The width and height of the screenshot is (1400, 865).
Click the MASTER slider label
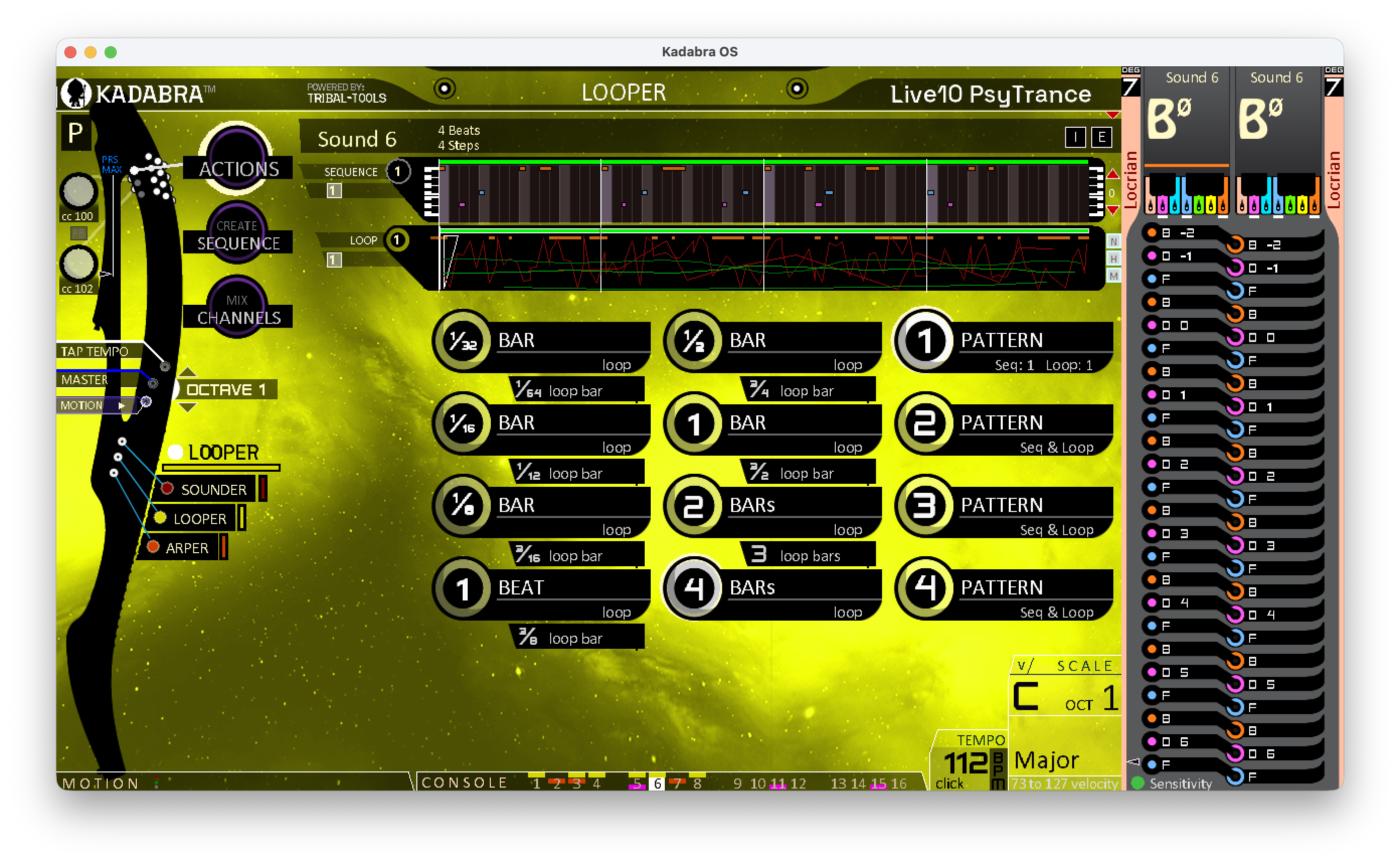[84, 379]
